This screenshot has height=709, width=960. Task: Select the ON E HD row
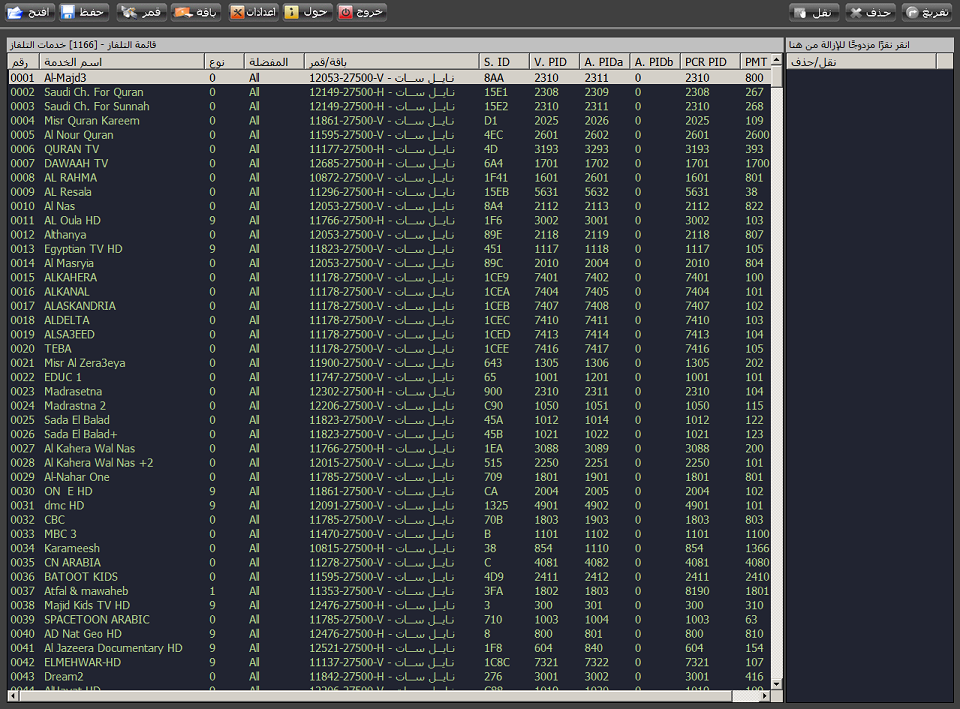click(x=389, y=492)
